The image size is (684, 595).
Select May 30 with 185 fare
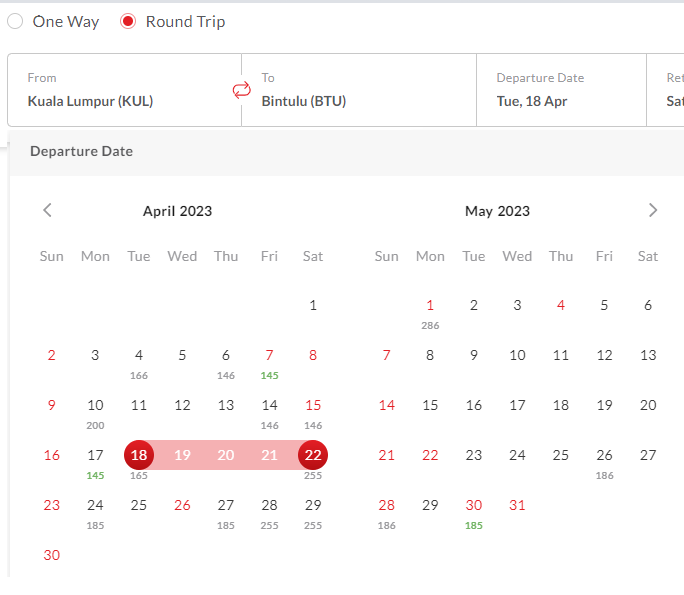tap(474, 510)
